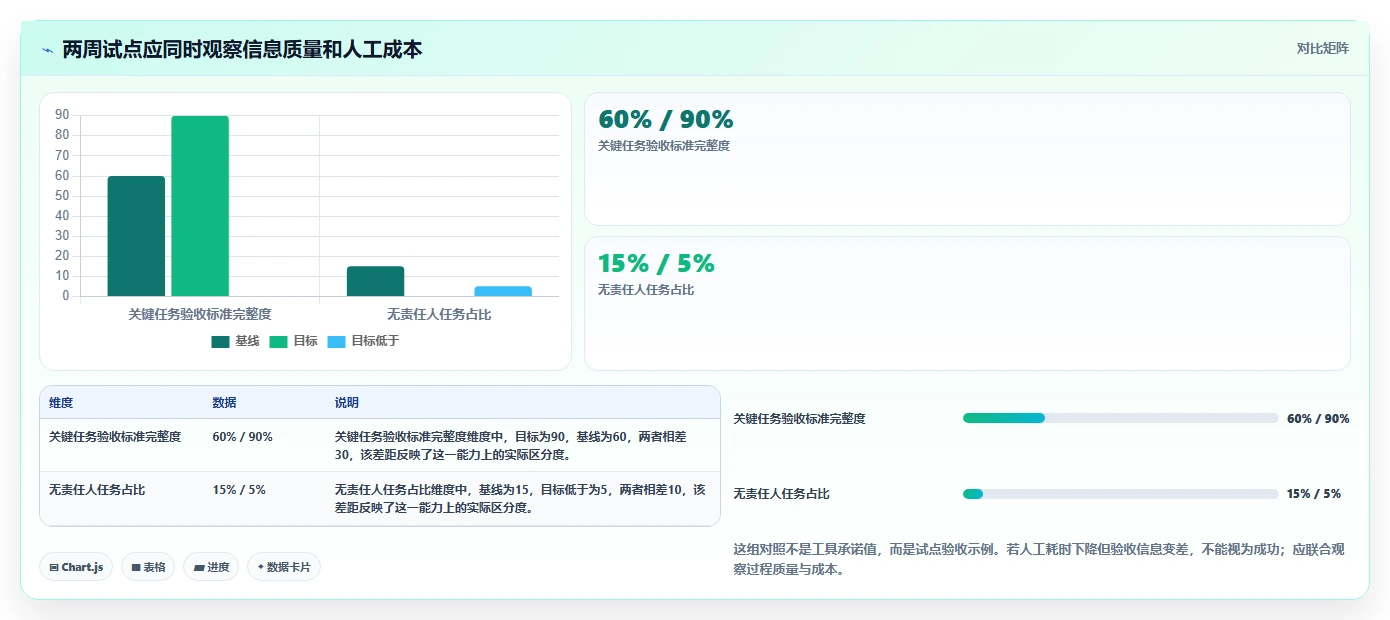Click the sparkle icon in 数据卡片 chip
1390x620 pixels.
260,567
